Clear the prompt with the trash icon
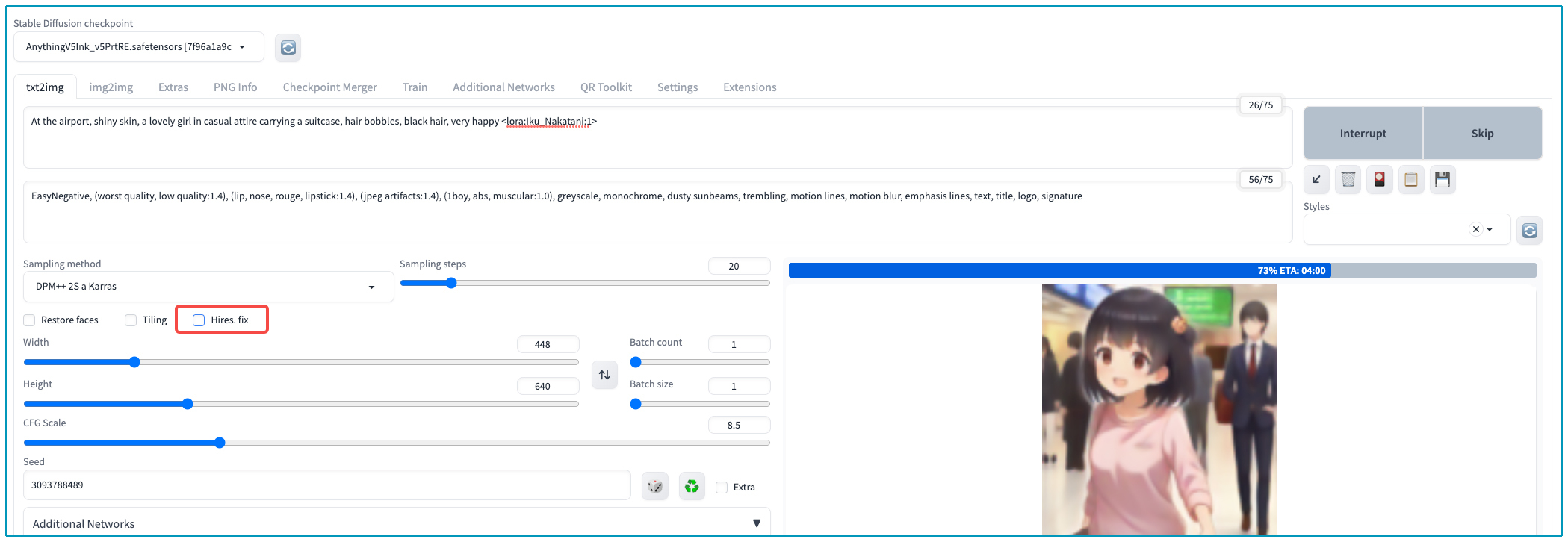1568x542 pixels. point(1348,180)
